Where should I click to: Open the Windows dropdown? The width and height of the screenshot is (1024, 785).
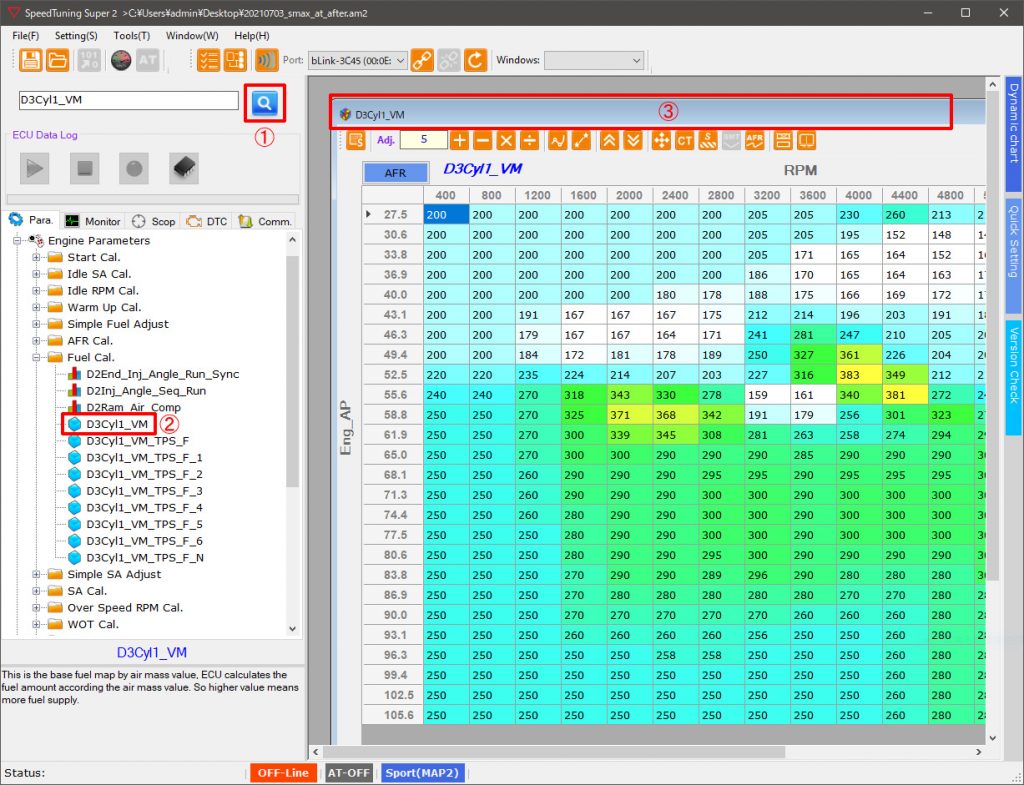click(x=594, y=60)
